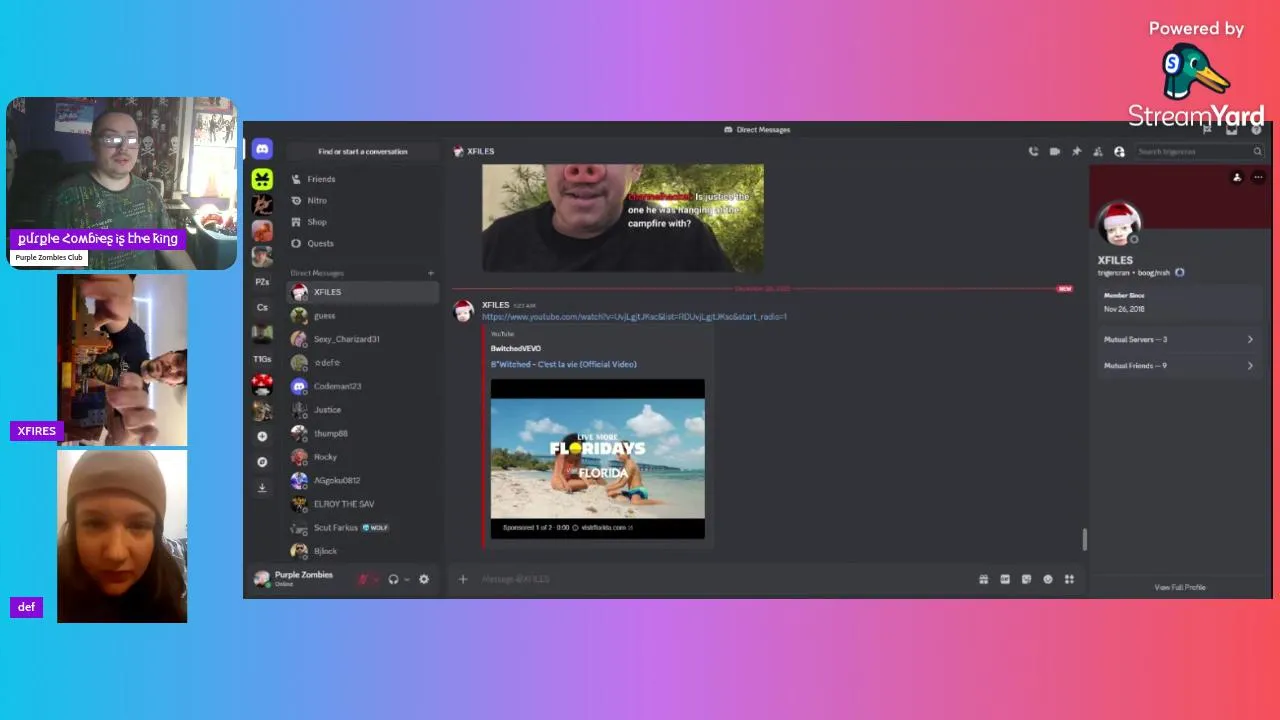Select AGgoku0812 direct message
This screenshot has width=1280, height=720.
[x=362, y=481]
